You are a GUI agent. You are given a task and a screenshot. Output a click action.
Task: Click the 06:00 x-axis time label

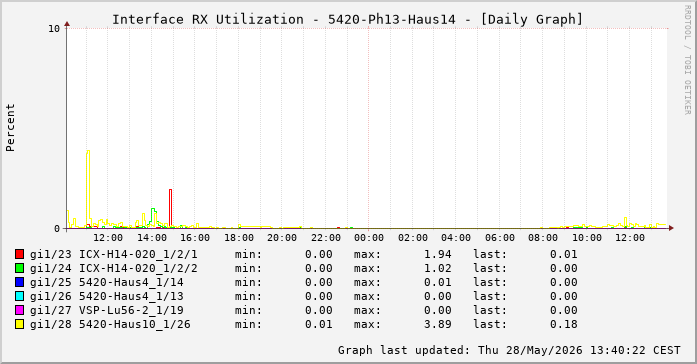click(500, 238)
